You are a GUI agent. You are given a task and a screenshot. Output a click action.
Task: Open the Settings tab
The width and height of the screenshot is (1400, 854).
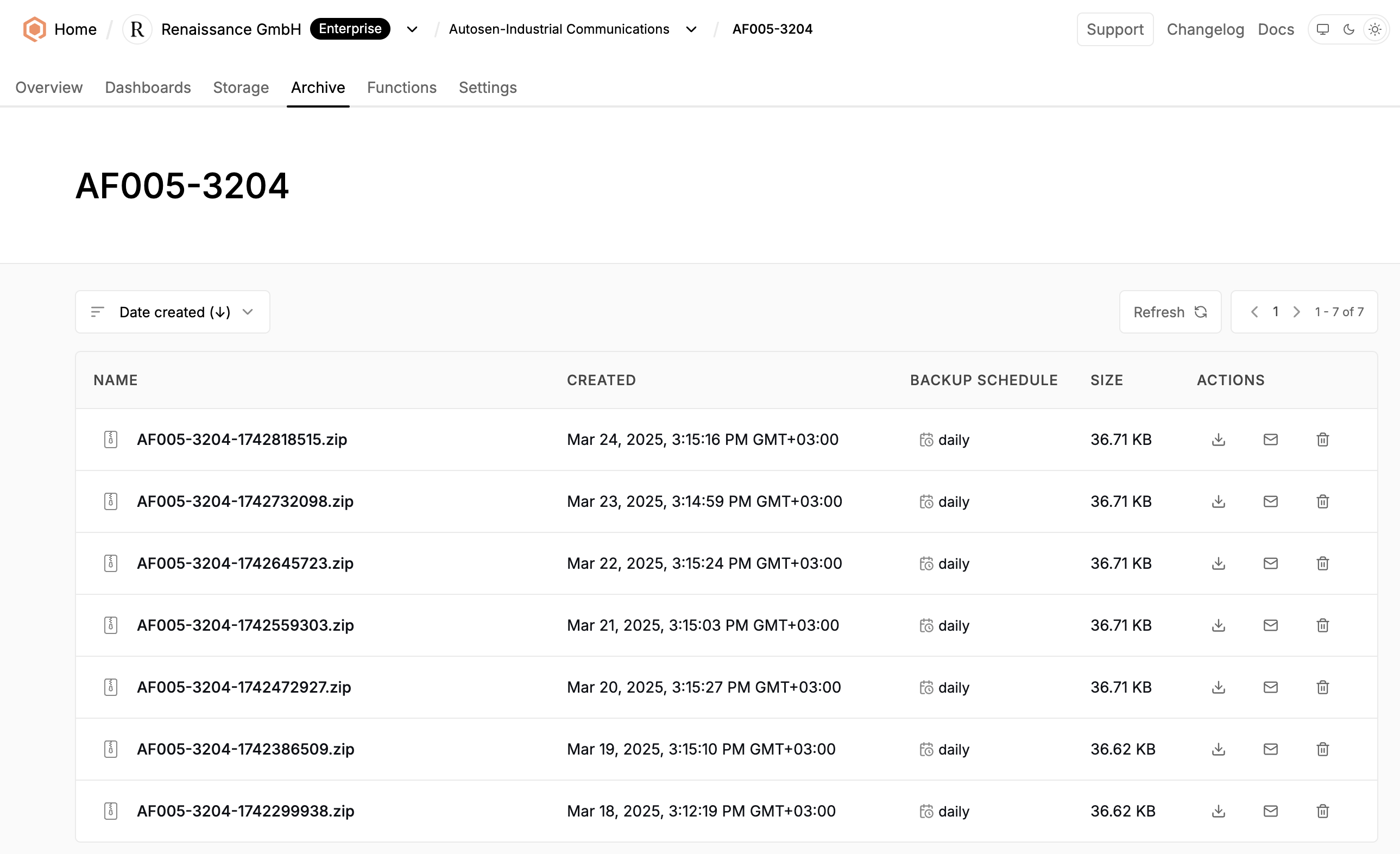488,87
